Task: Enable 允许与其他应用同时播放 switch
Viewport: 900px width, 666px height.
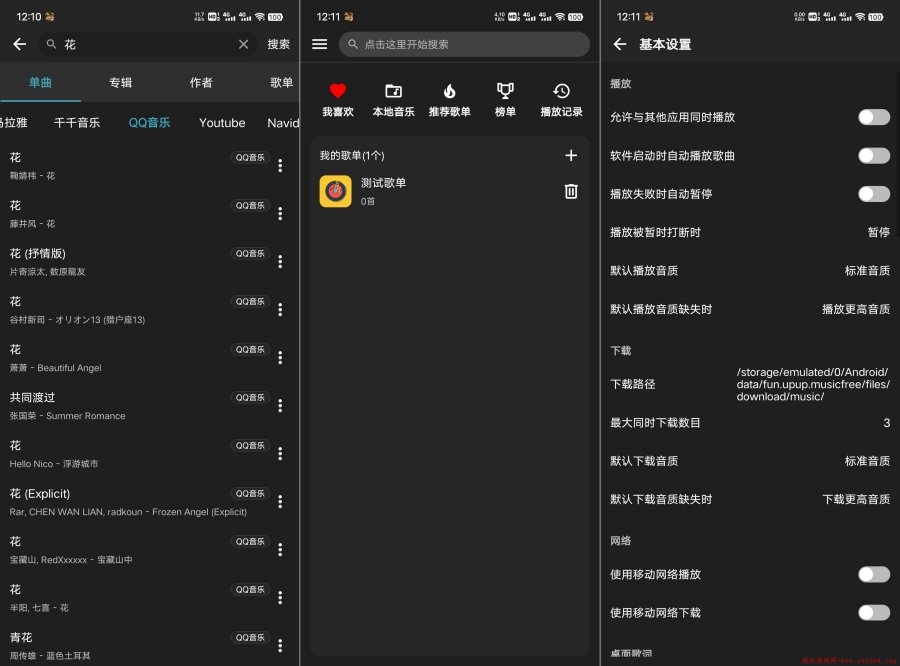Action: [873, 117]
